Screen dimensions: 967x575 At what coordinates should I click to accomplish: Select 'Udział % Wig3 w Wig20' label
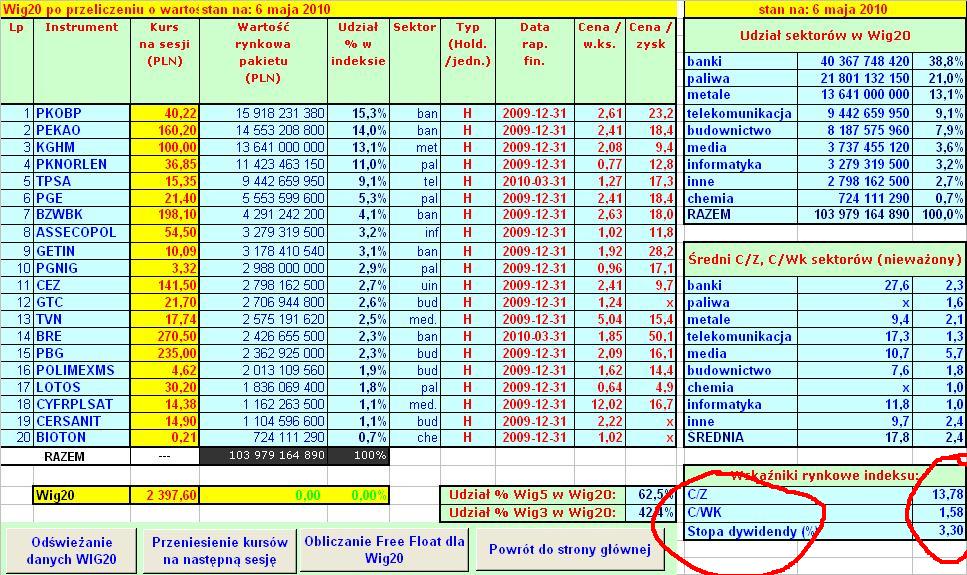click(532, 513)
